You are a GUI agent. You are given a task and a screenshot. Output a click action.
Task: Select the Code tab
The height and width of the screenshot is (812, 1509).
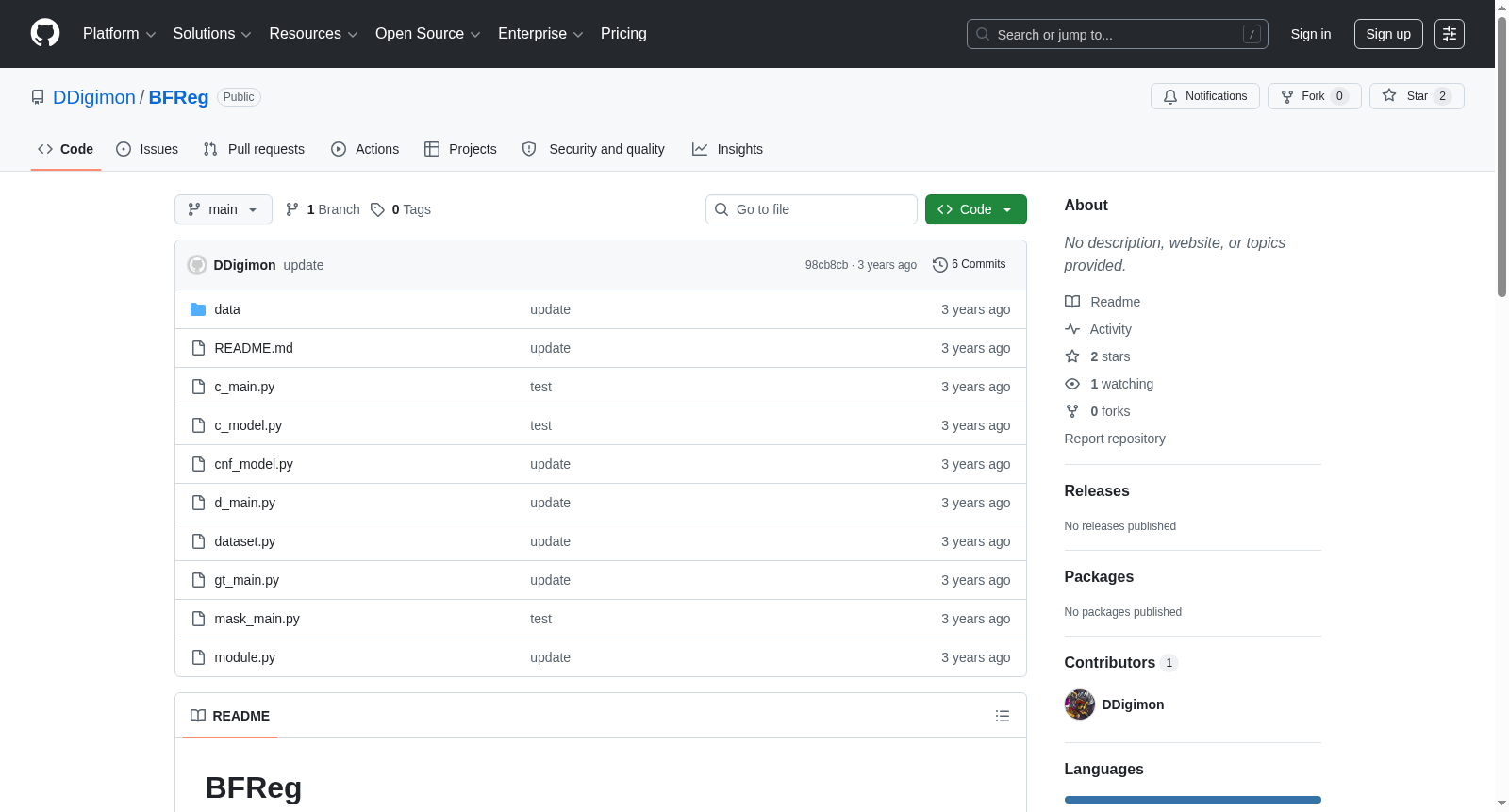(66, 149)
